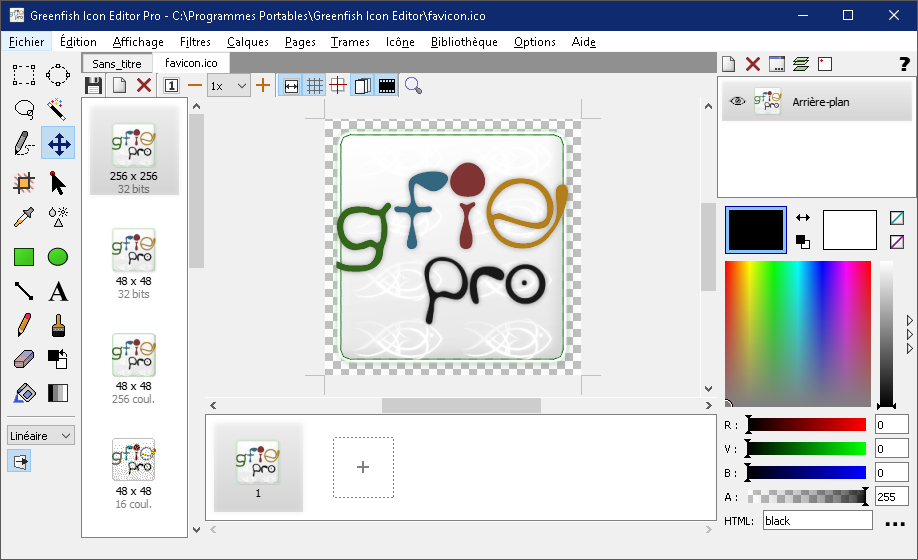
Task: Choose the crop tool
Action: (x=24, y=184)
